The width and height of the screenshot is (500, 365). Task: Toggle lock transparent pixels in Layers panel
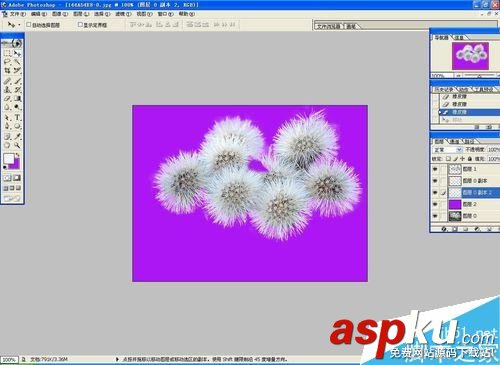click(449, 159)
